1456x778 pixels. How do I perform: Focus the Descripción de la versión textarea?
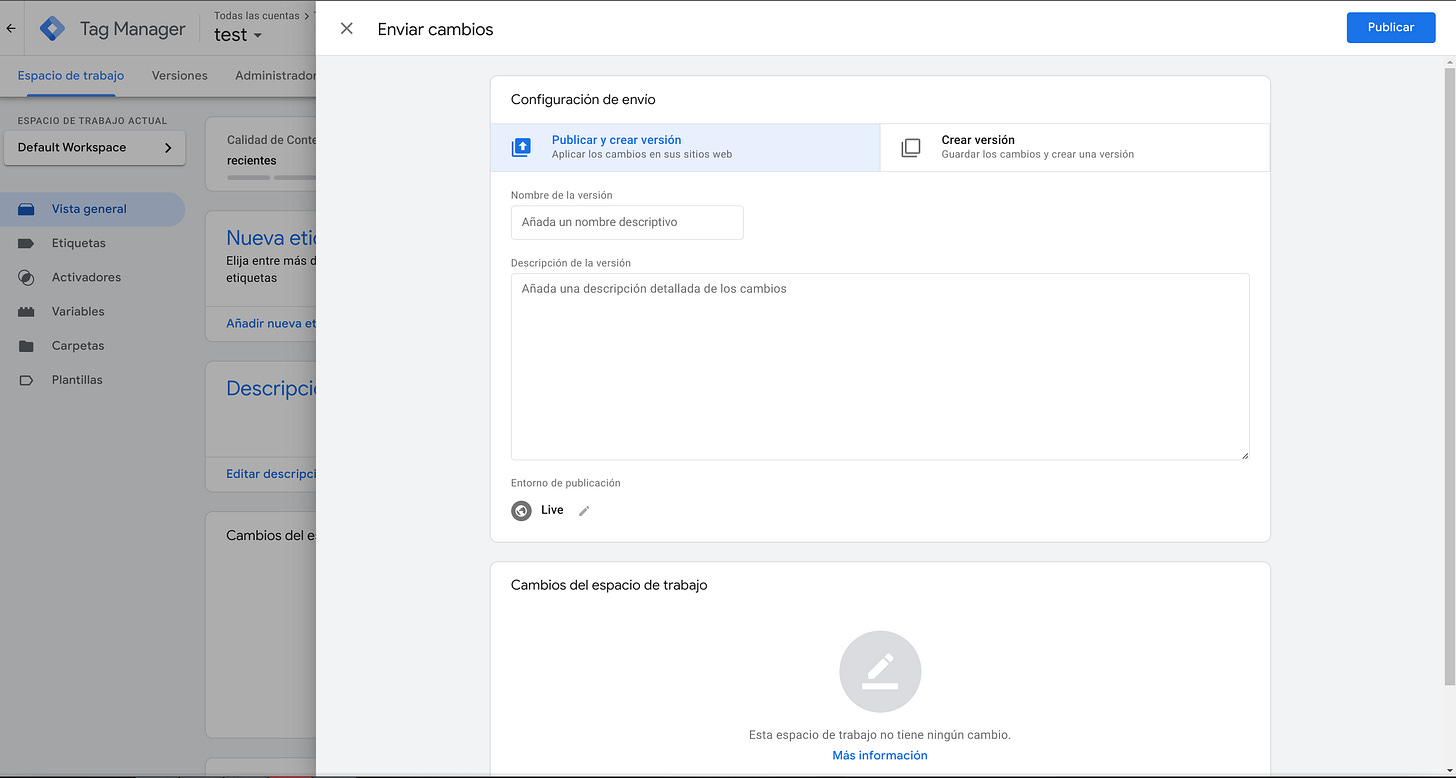coord(880,367)
